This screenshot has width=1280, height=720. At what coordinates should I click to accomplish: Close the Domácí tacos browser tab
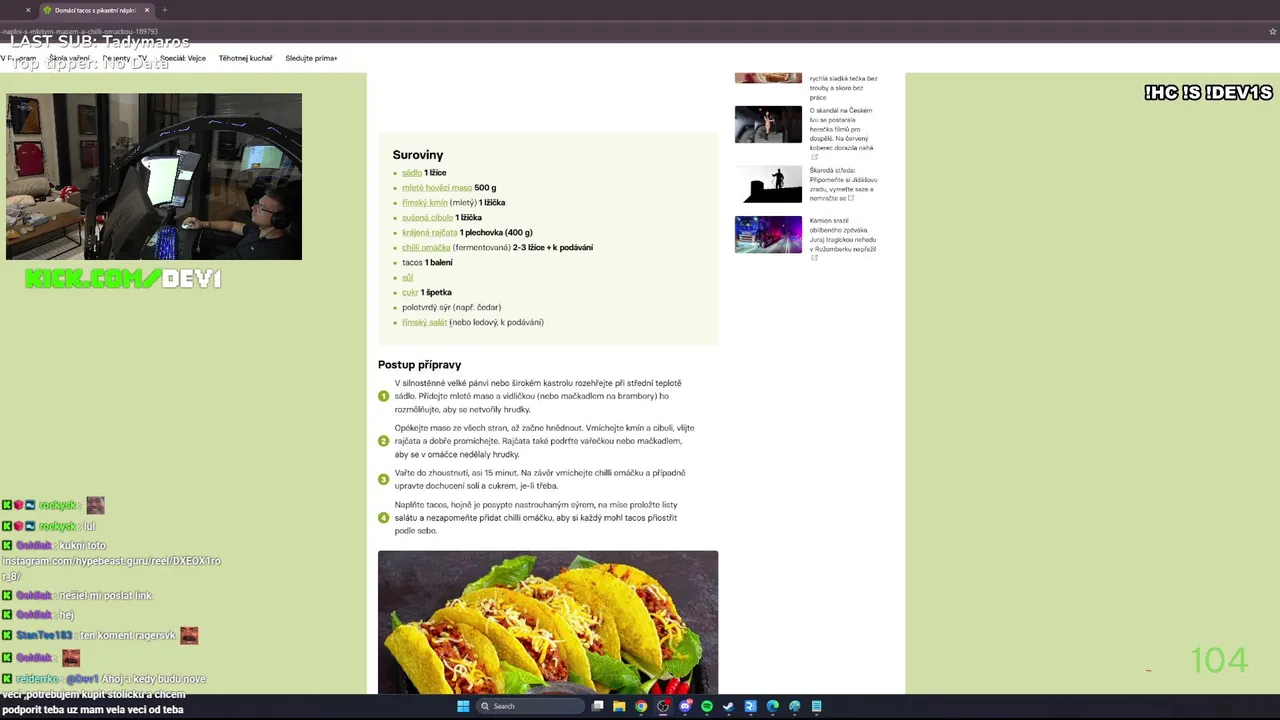pos(146,10)
